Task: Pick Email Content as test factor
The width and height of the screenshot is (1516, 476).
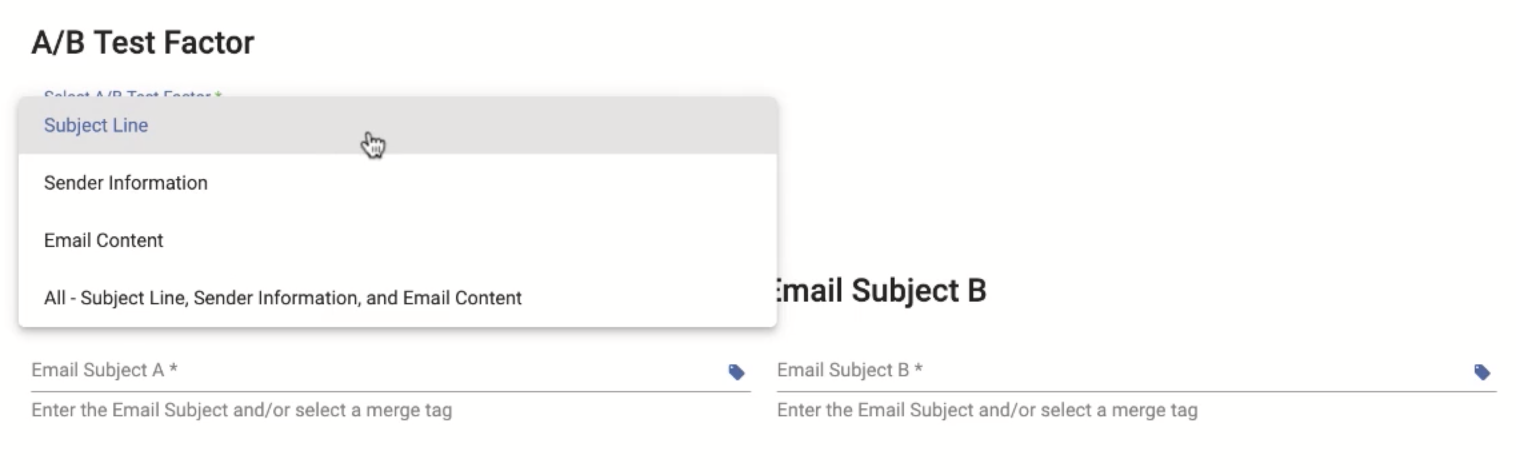Action: pyautogui.click(x=397, y=240)
